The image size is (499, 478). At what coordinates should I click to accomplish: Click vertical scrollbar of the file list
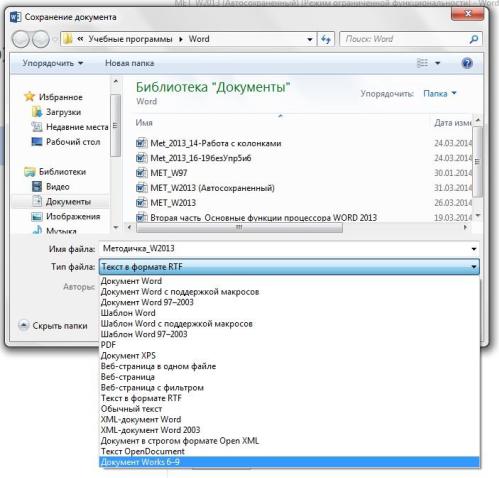click(477, 162)
